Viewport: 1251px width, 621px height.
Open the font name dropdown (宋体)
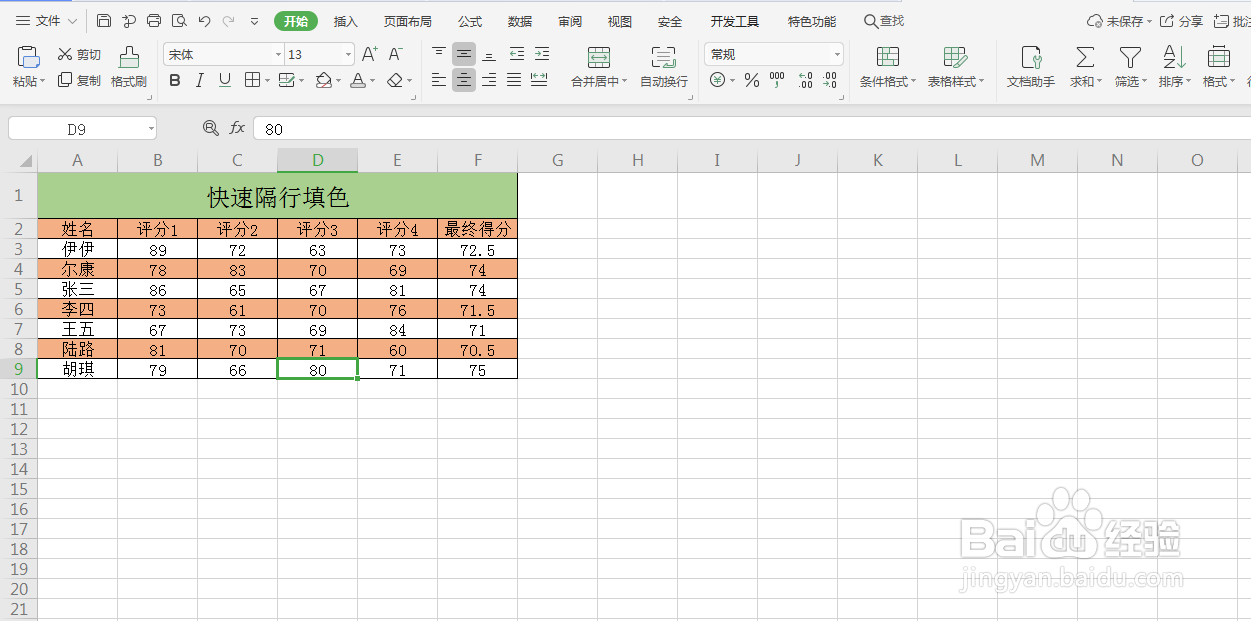coord(278,55)
